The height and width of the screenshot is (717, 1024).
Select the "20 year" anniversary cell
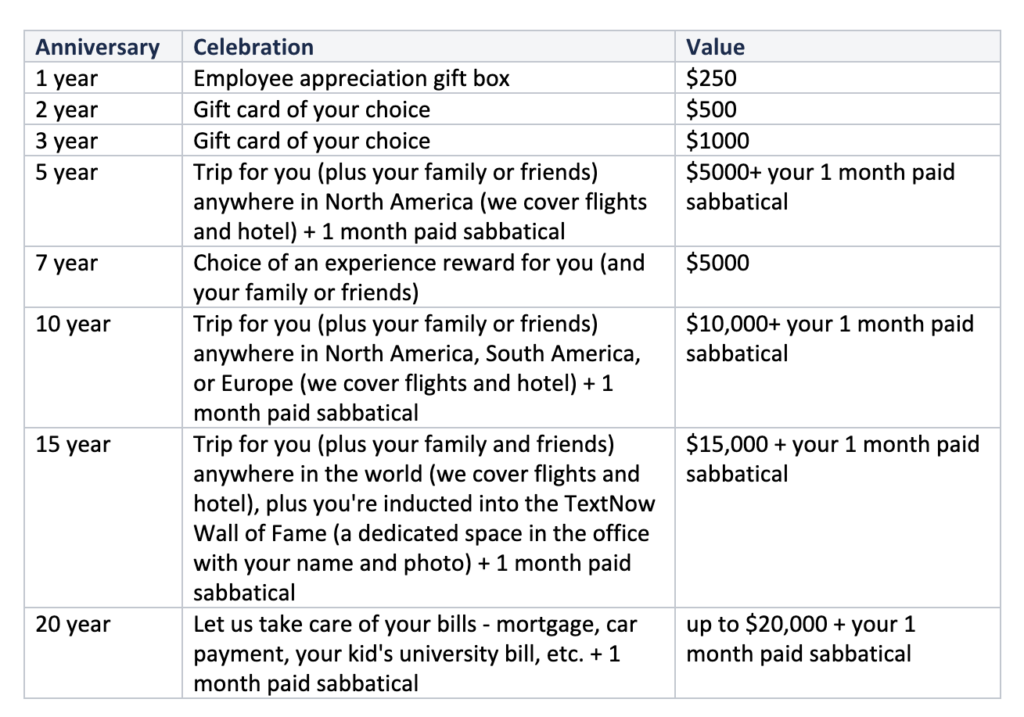[x=72, y=624]
